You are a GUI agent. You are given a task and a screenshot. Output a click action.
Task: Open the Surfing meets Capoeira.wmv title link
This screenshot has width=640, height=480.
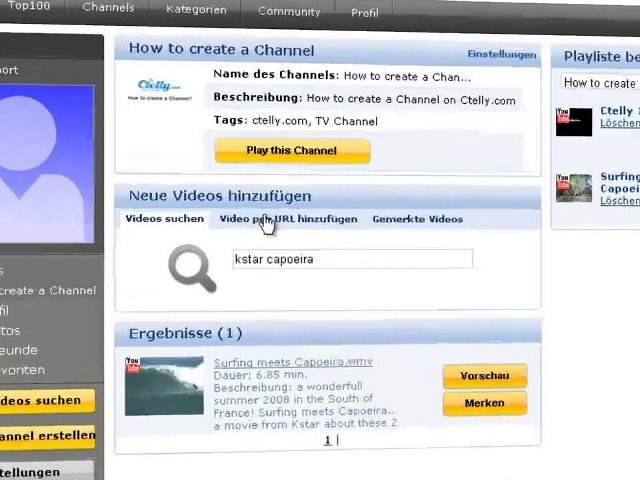pyautogui.click(x=292, y=362)
